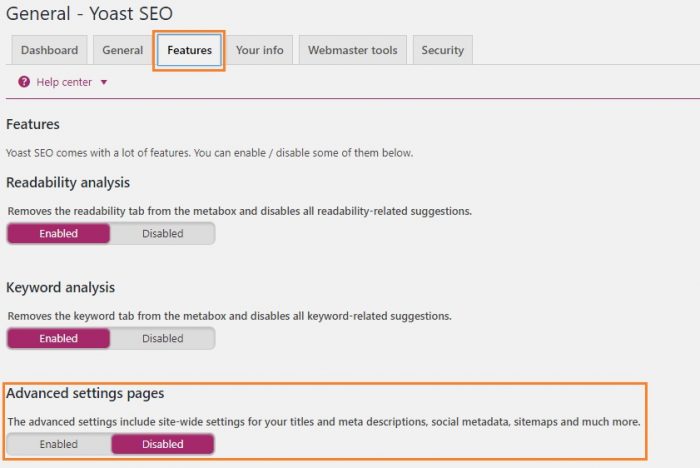The width and height of the screenshot is (700, 468).
Task: Set Advanced settings pages to Disabled
Action: [x=162, y=444]
